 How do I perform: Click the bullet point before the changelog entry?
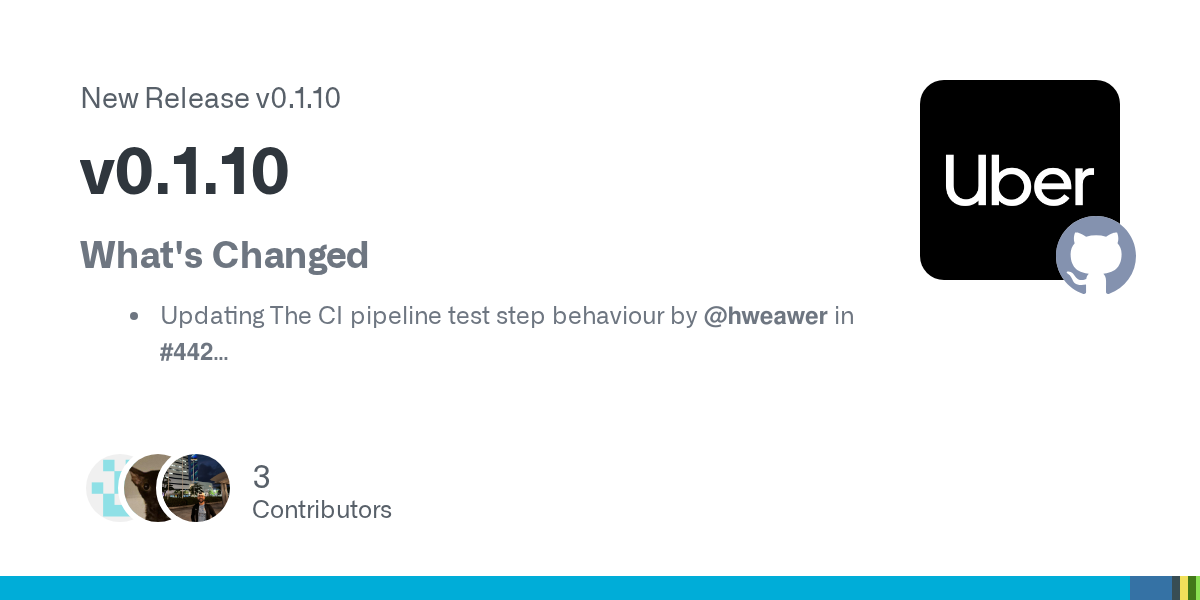pos(134,317)
